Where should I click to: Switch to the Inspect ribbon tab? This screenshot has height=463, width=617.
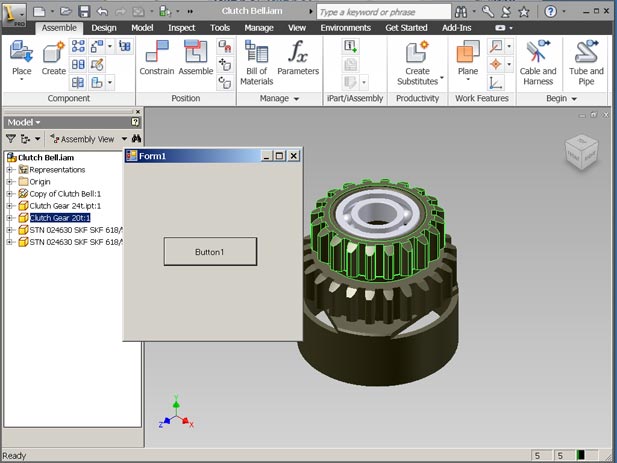pyautogui.click(x=182, y=28)
